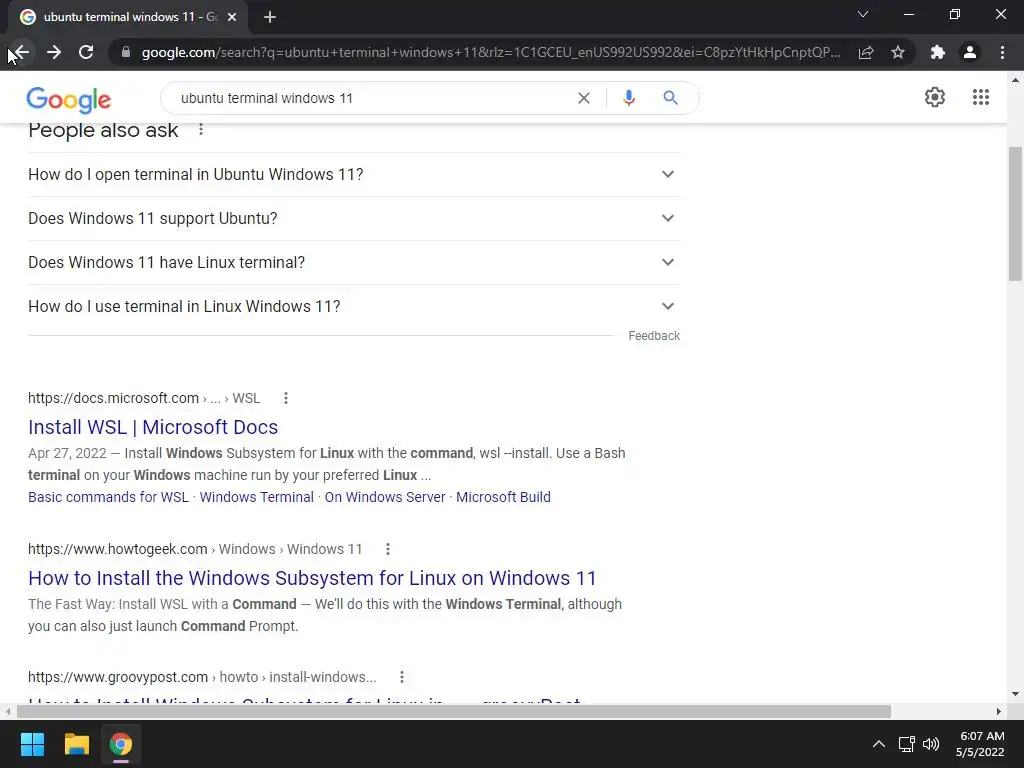The width and height of the screenshot is (1024, 768).
Task: Click the scroll-right arrow of horizontal scrollbar
Action: pos(999,711)
